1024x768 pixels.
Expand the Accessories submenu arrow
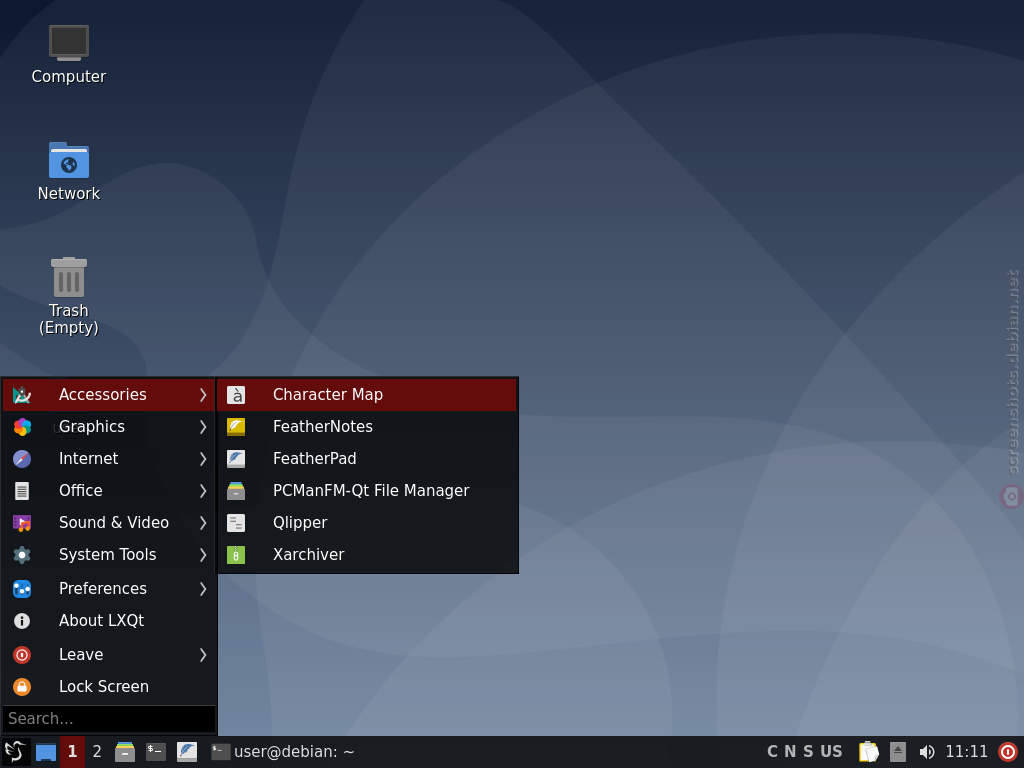[x=203, y=394]
